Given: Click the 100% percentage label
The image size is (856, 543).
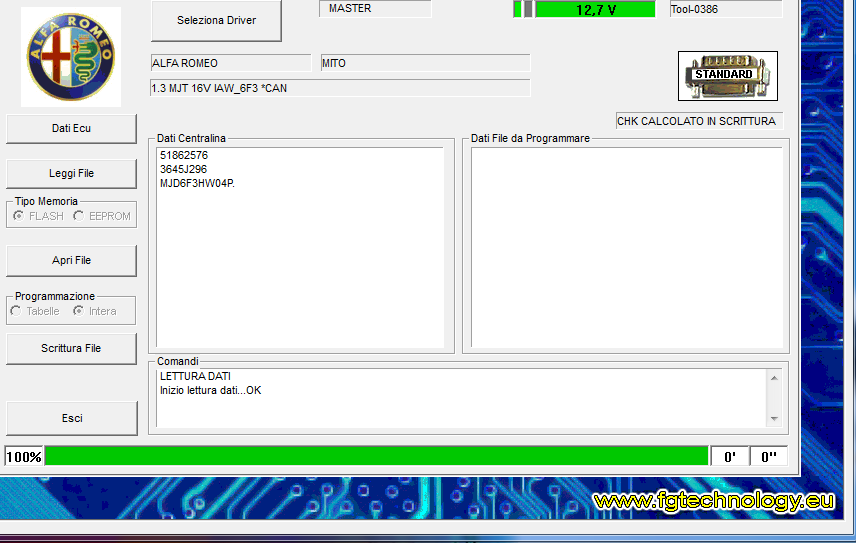Looking at the screenshot, I should [x=24, y=457].
